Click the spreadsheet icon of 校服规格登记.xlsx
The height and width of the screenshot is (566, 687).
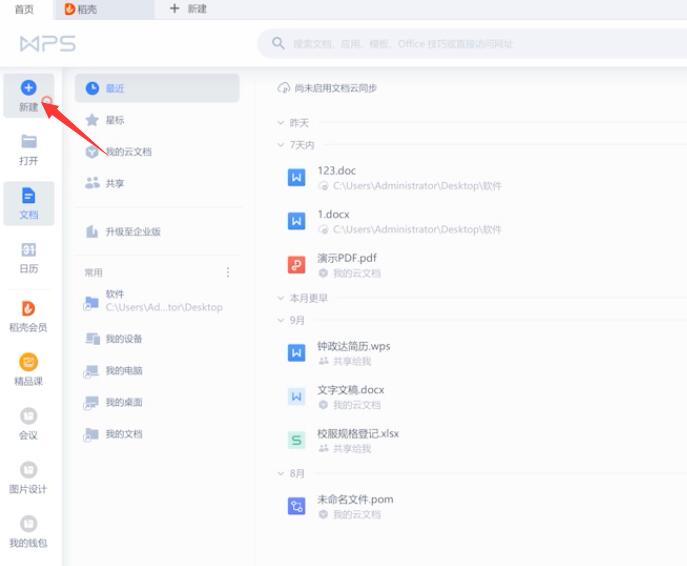(297, 440)
